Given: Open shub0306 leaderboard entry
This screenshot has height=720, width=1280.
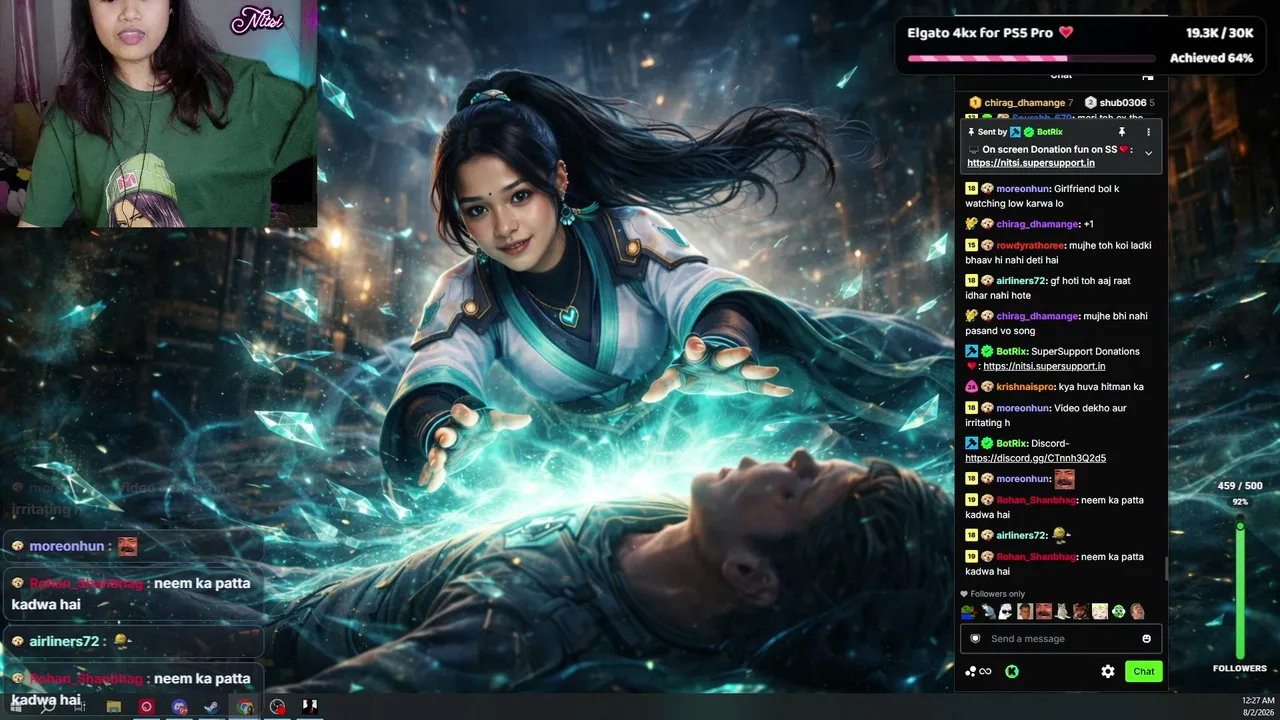Looking at the screenshot, I should coord(1120,103).
